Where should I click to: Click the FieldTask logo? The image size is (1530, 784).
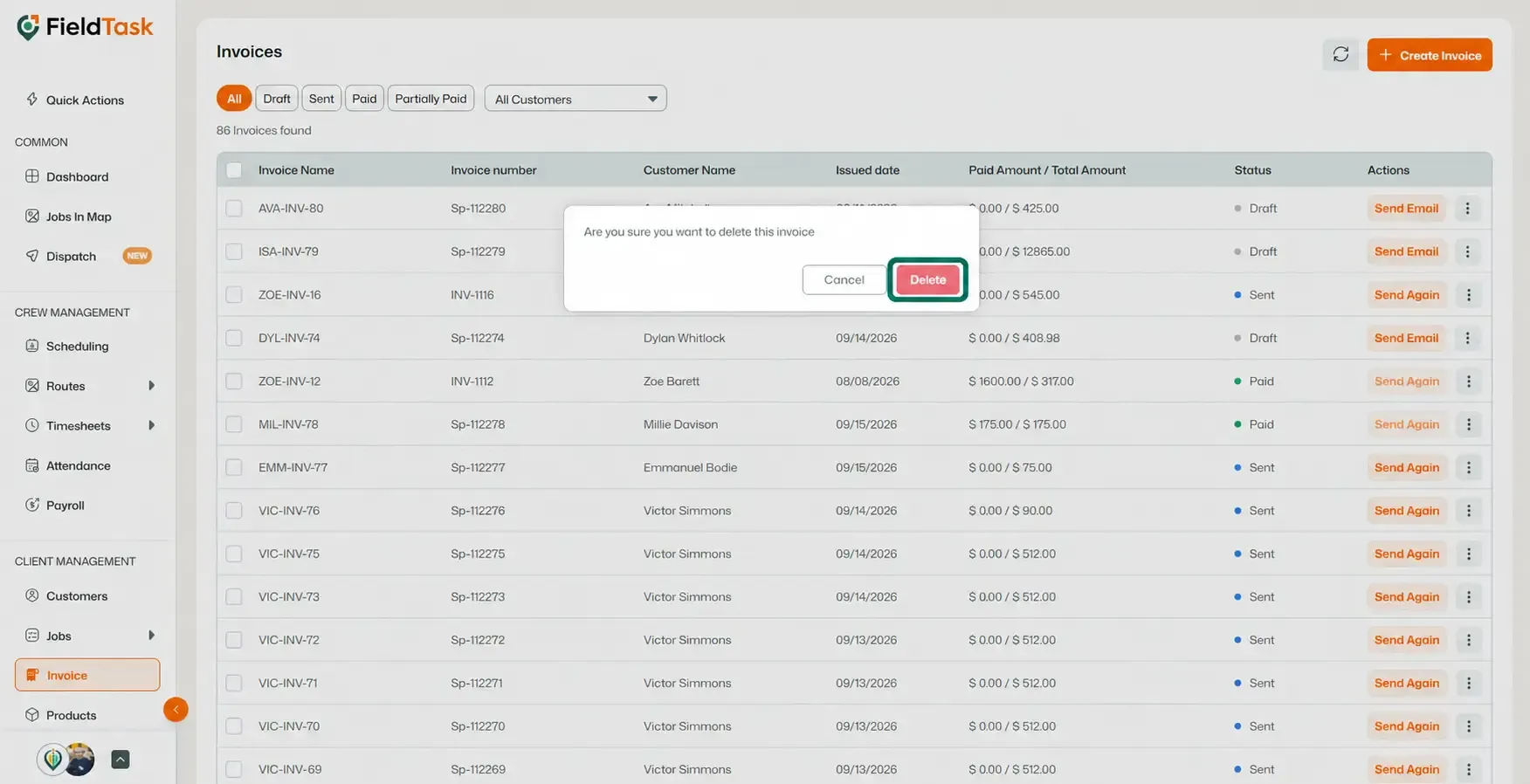click(85, 27)
